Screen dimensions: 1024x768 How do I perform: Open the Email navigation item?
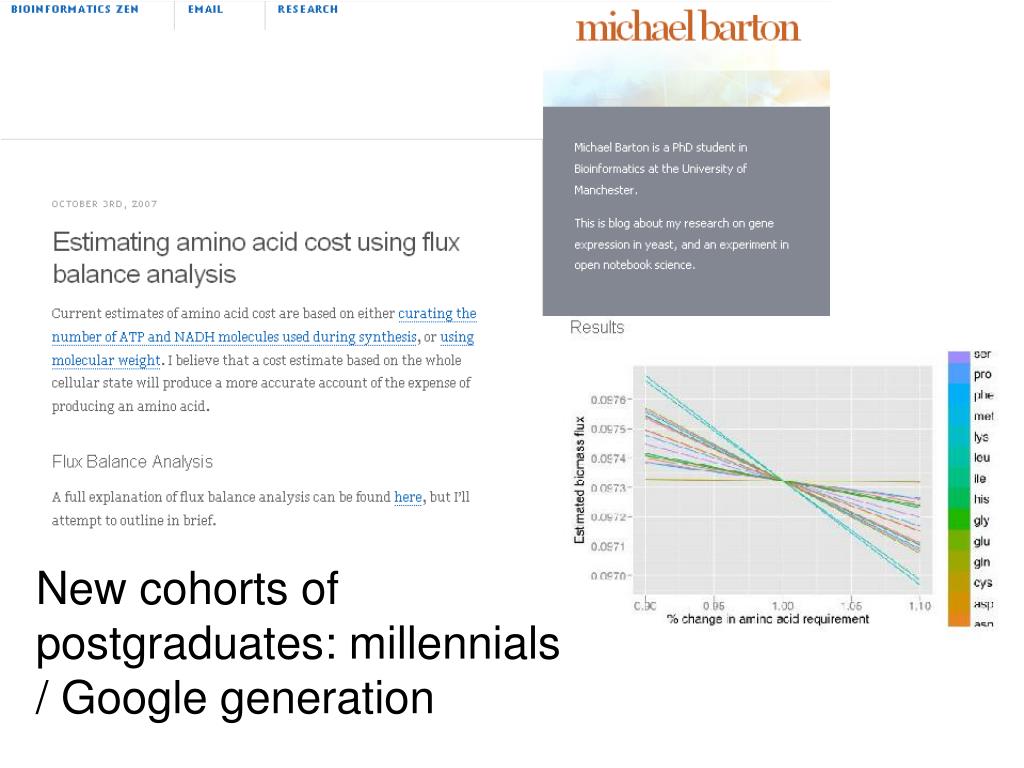(x=205, y=9)
